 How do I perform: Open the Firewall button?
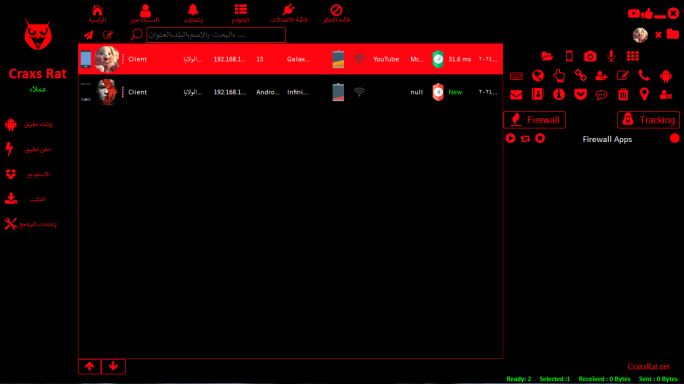[x=534, y=120]
